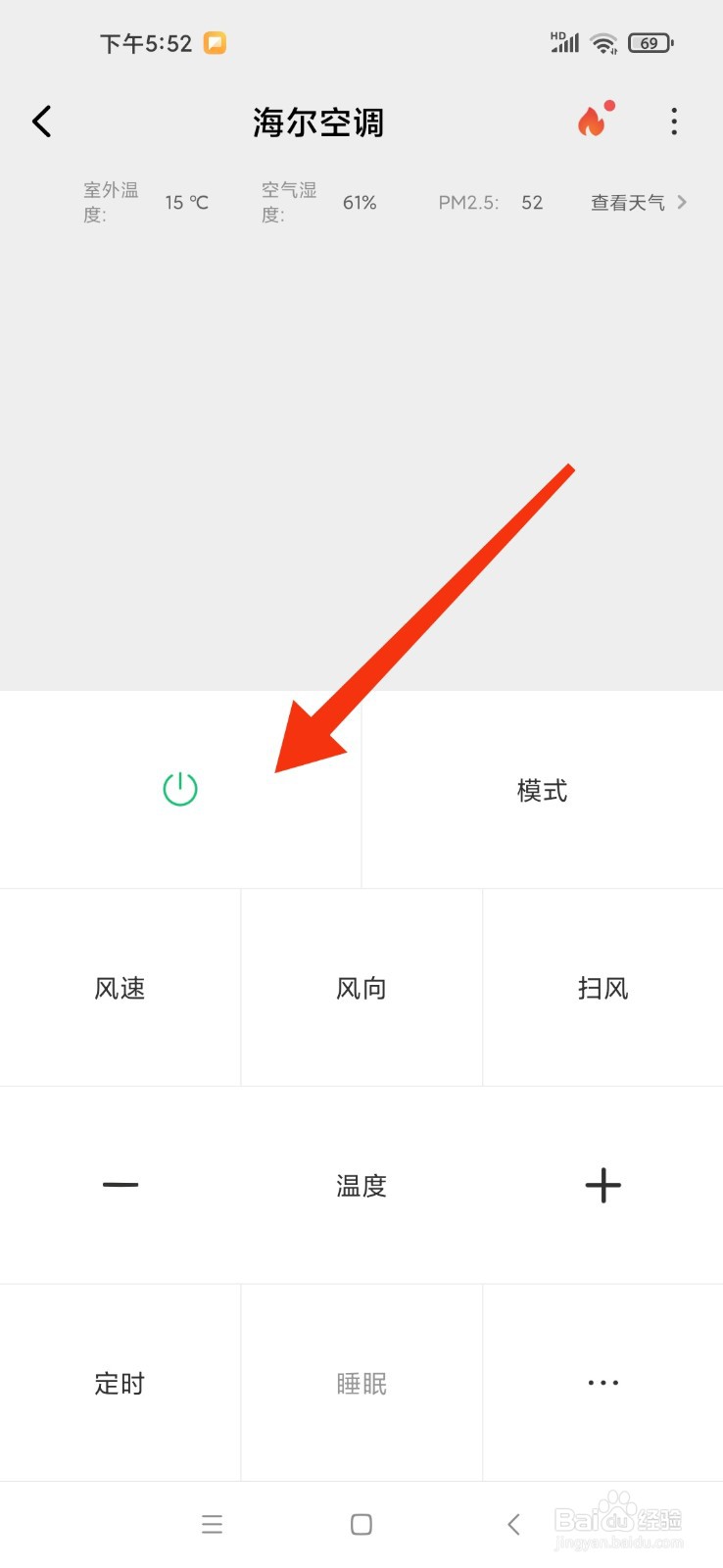Open the flame hot-topics icon
Screen dimensions: 723x1568
point(595,120)
